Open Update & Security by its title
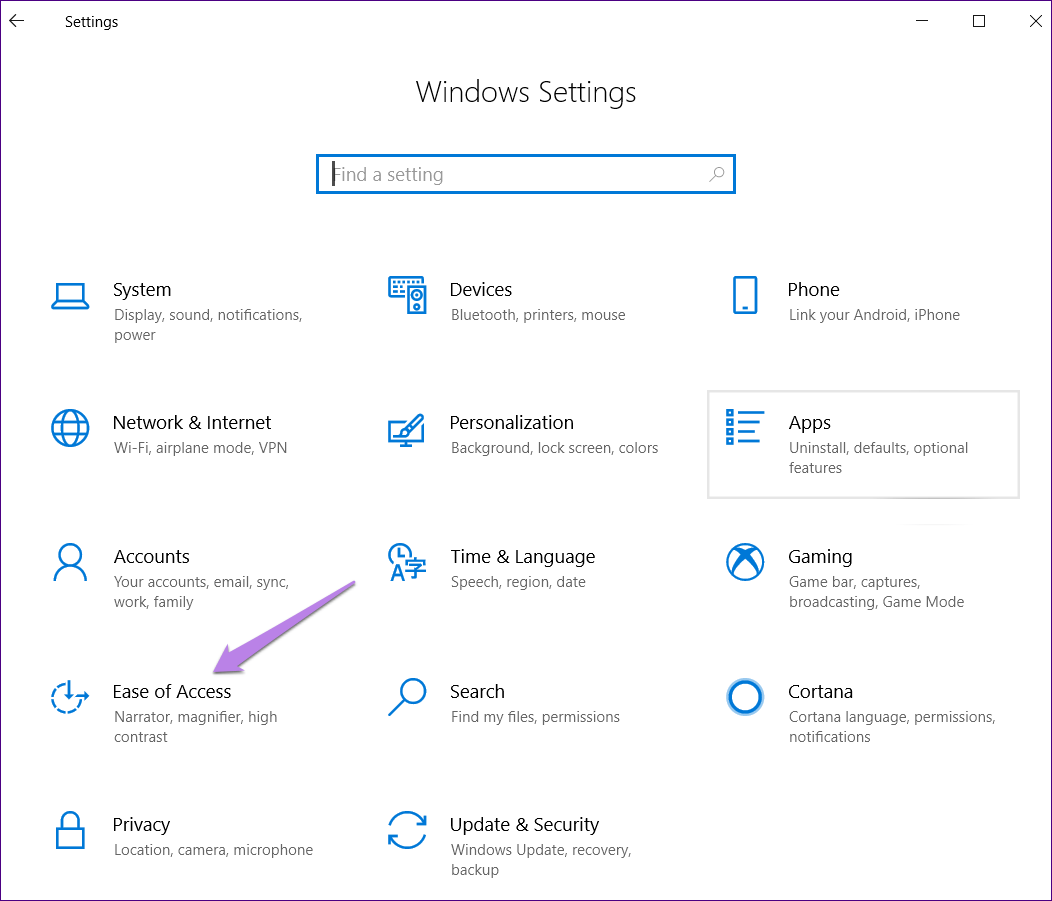The height and width of the screenshot is (901, 1052). click(x=524, y=825)
